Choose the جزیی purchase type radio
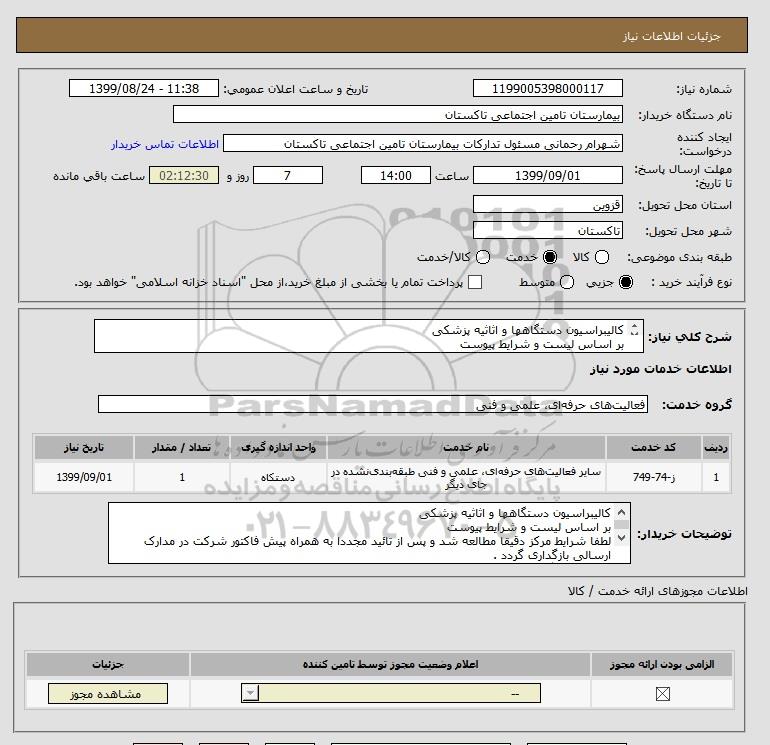This screenshot has height=745, width=770. click(x=626, y=282)
